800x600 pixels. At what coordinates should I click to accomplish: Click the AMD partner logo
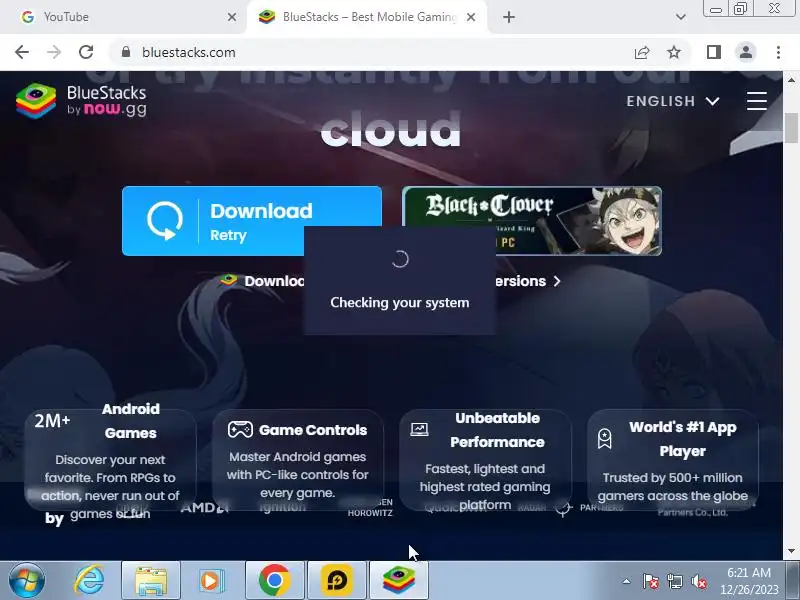pos(205,507)
